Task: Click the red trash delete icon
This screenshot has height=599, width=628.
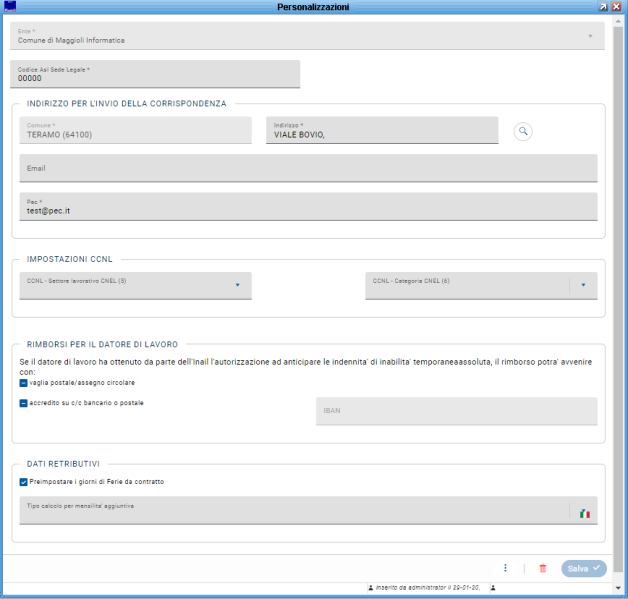Action: [x=543, y=568]
